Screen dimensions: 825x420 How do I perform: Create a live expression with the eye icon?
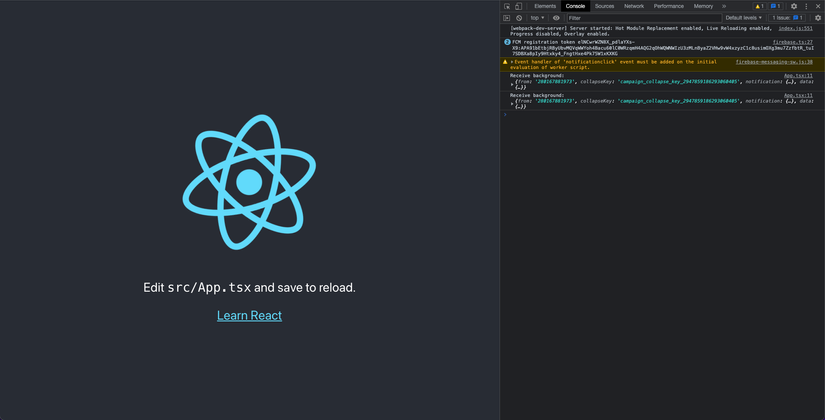(x=556, y=18)
